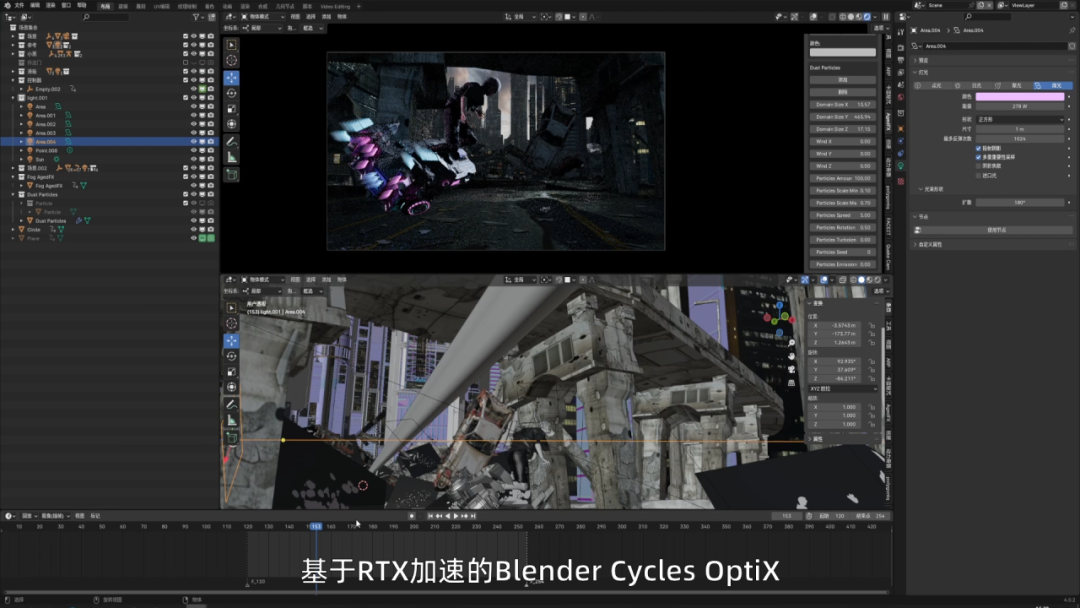Uncheck the first light option checkbox

tap(978, 148)
